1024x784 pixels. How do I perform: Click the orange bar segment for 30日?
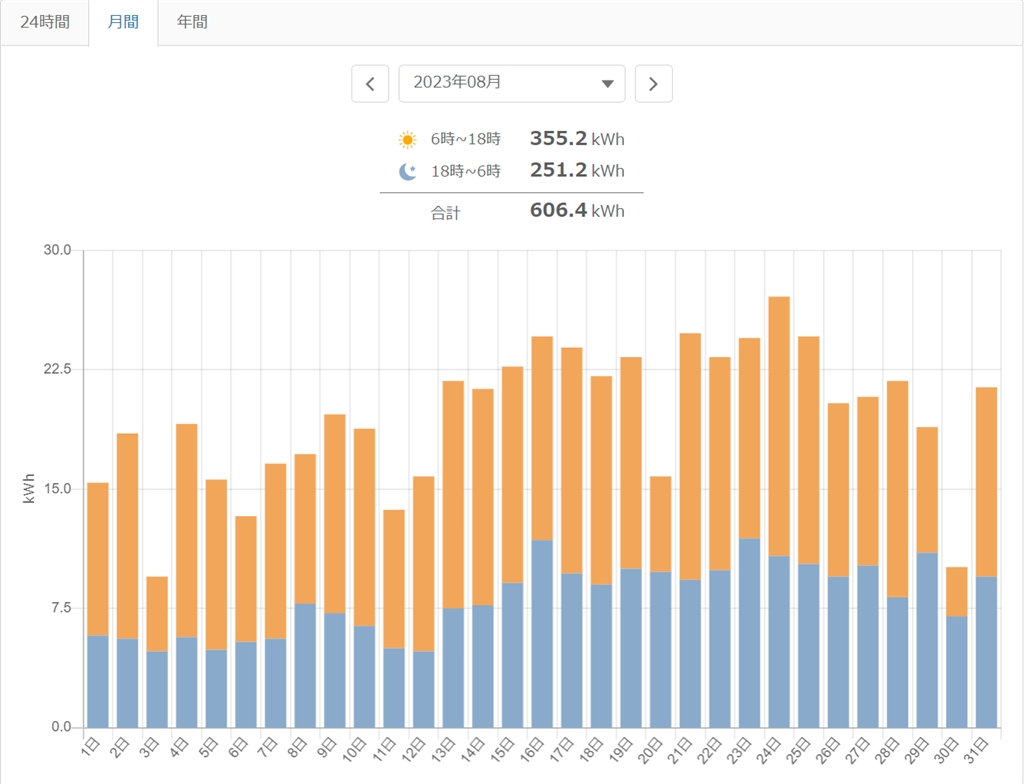tap(957, 591)
